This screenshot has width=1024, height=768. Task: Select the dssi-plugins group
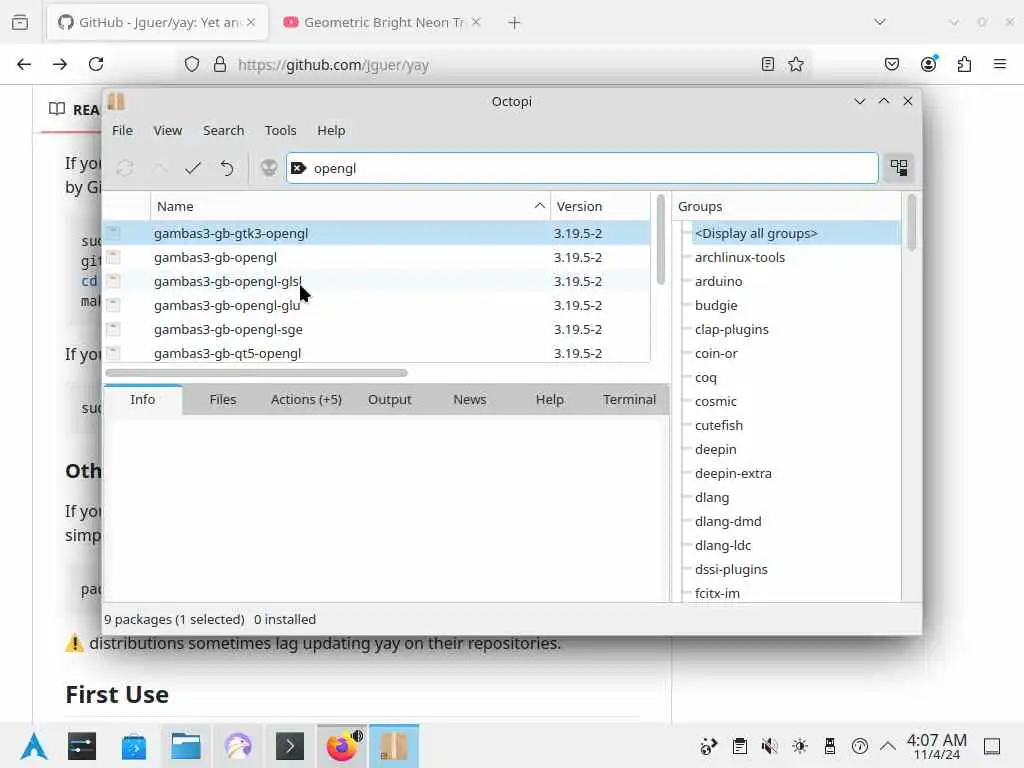pyautogui.click(x=731, y=569)
